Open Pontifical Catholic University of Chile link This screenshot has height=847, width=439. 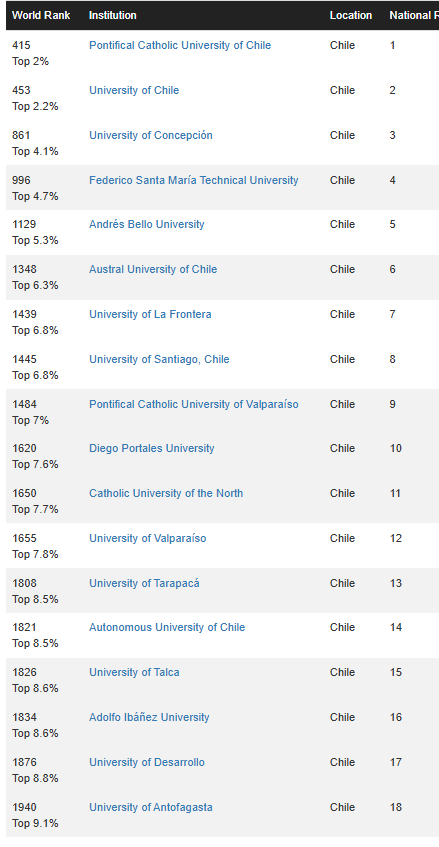pyautogui.click(x=180, y=45)
